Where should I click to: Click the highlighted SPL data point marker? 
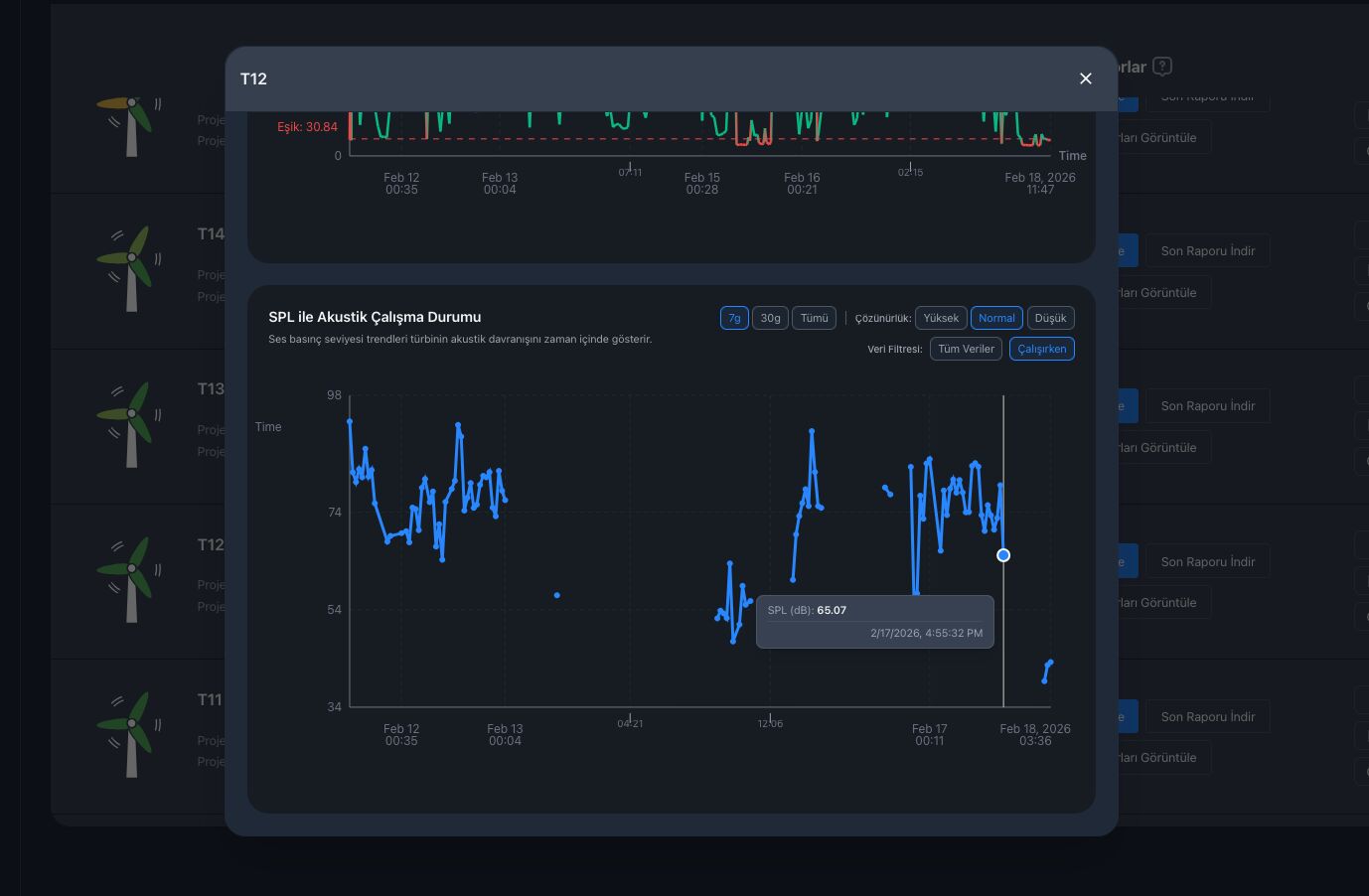(1003, 555)
